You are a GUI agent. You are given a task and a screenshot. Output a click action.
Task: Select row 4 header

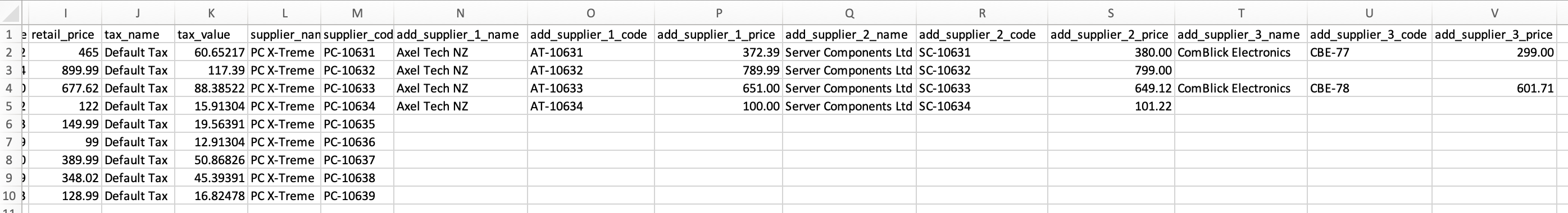10,88
